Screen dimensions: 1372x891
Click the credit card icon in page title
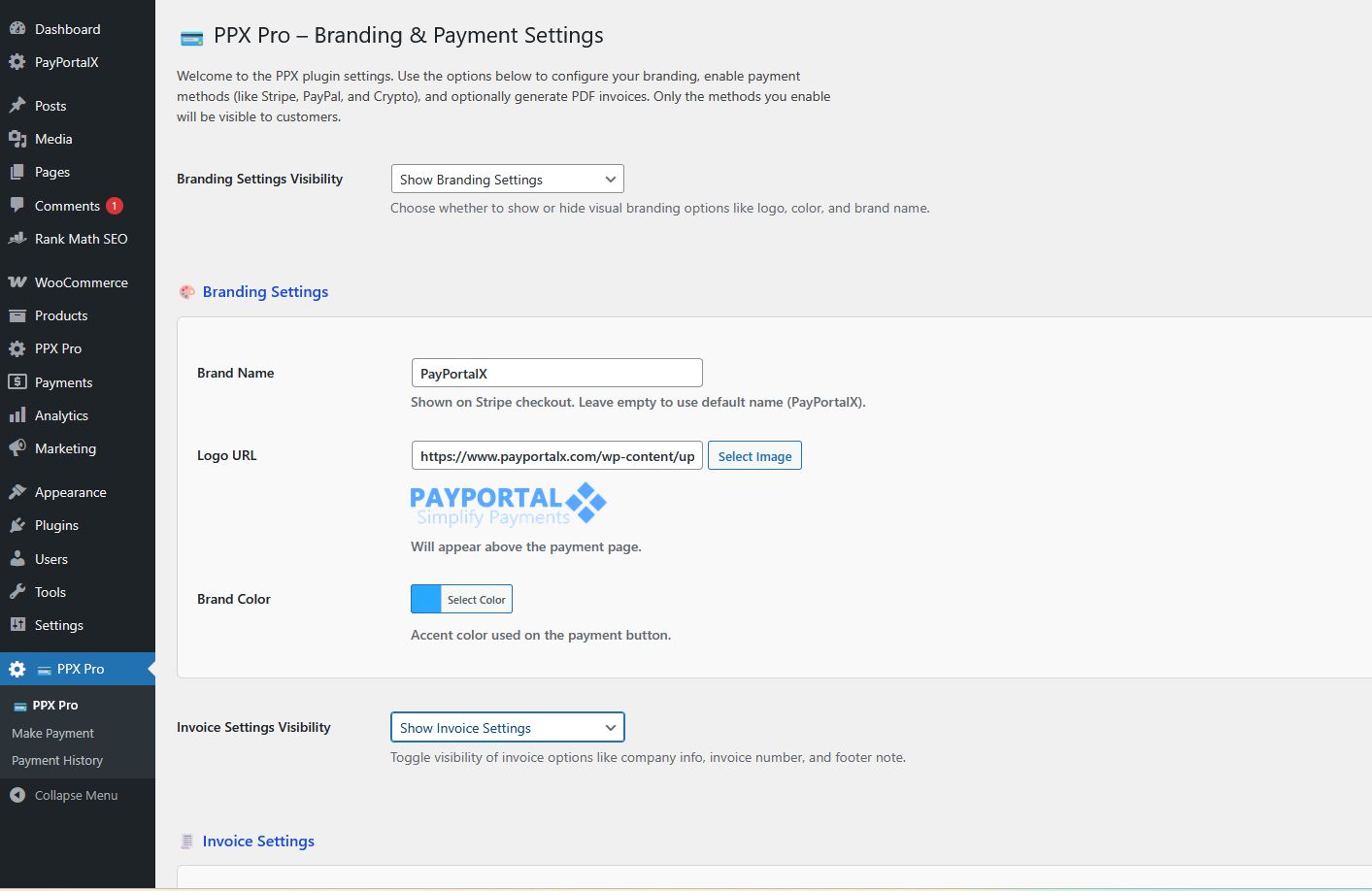tap(192, 38)
